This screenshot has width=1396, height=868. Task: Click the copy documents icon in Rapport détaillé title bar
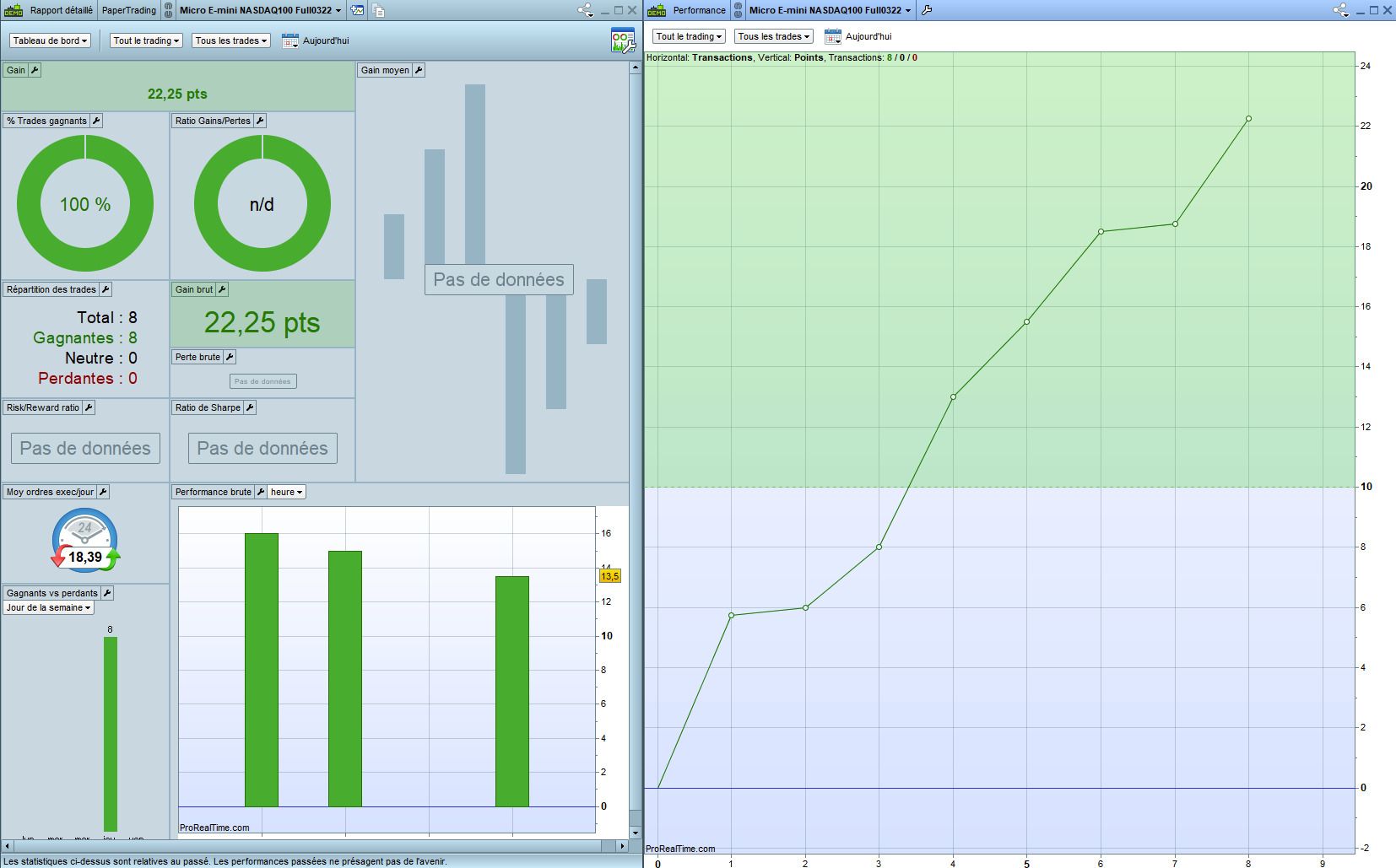point(378,10)
